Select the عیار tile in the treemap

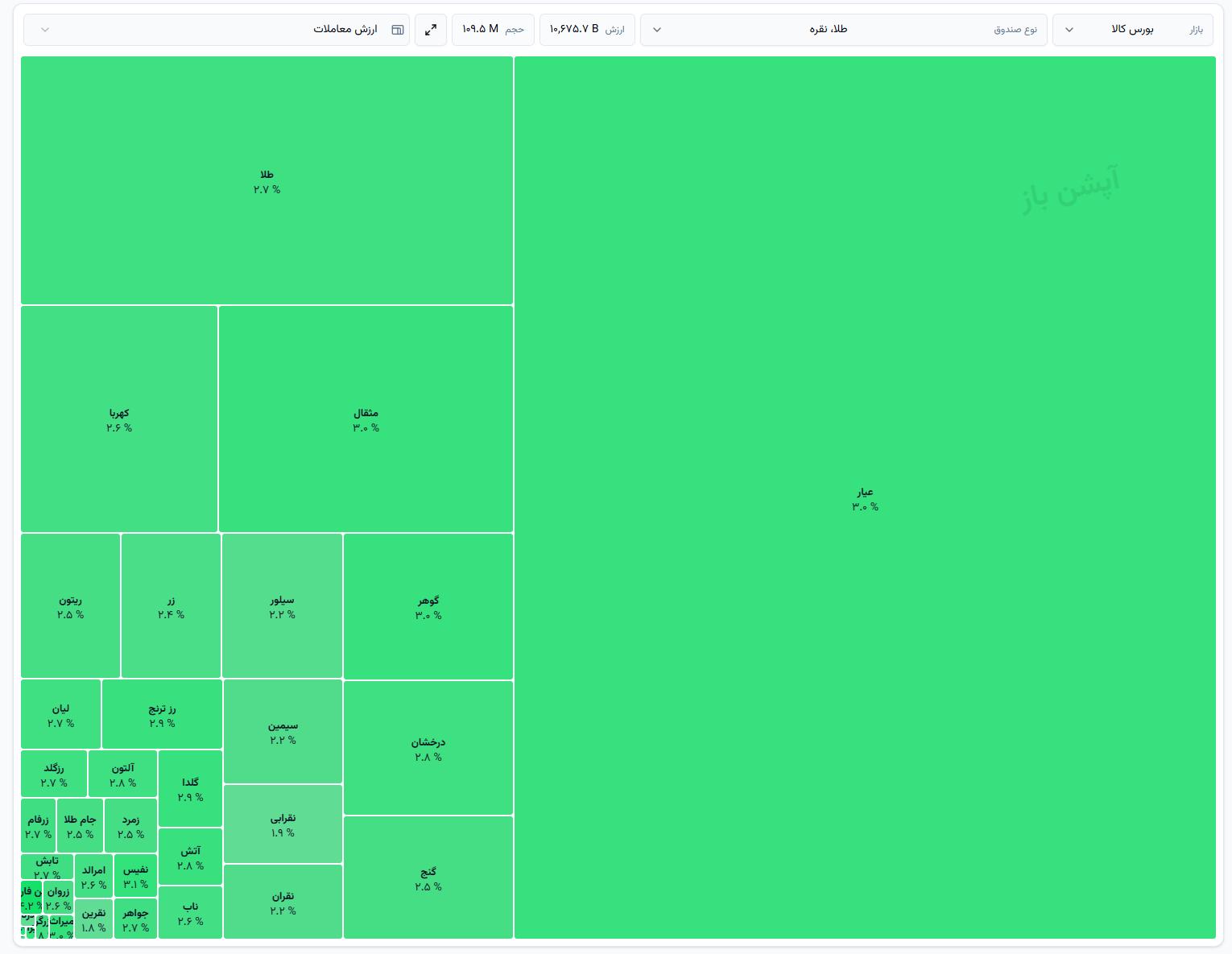pyautogui.click(x=865, y=498)
